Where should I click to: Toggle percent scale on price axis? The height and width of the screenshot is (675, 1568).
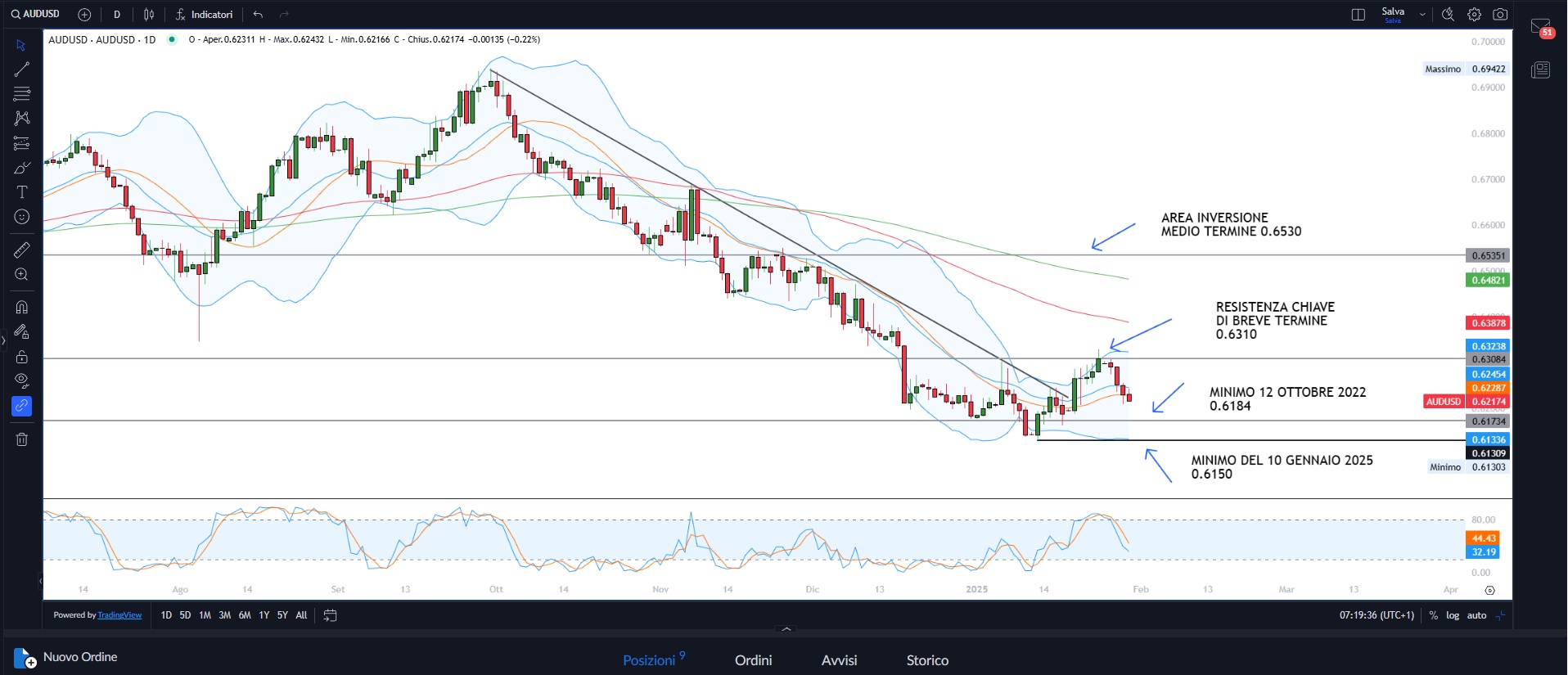[1434, 615]
